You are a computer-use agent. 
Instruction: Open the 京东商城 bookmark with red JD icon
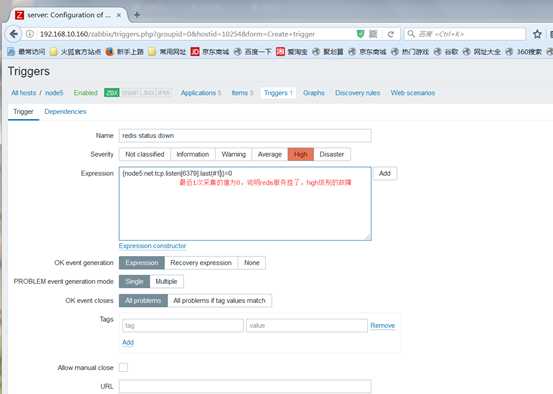pos(210,52)
